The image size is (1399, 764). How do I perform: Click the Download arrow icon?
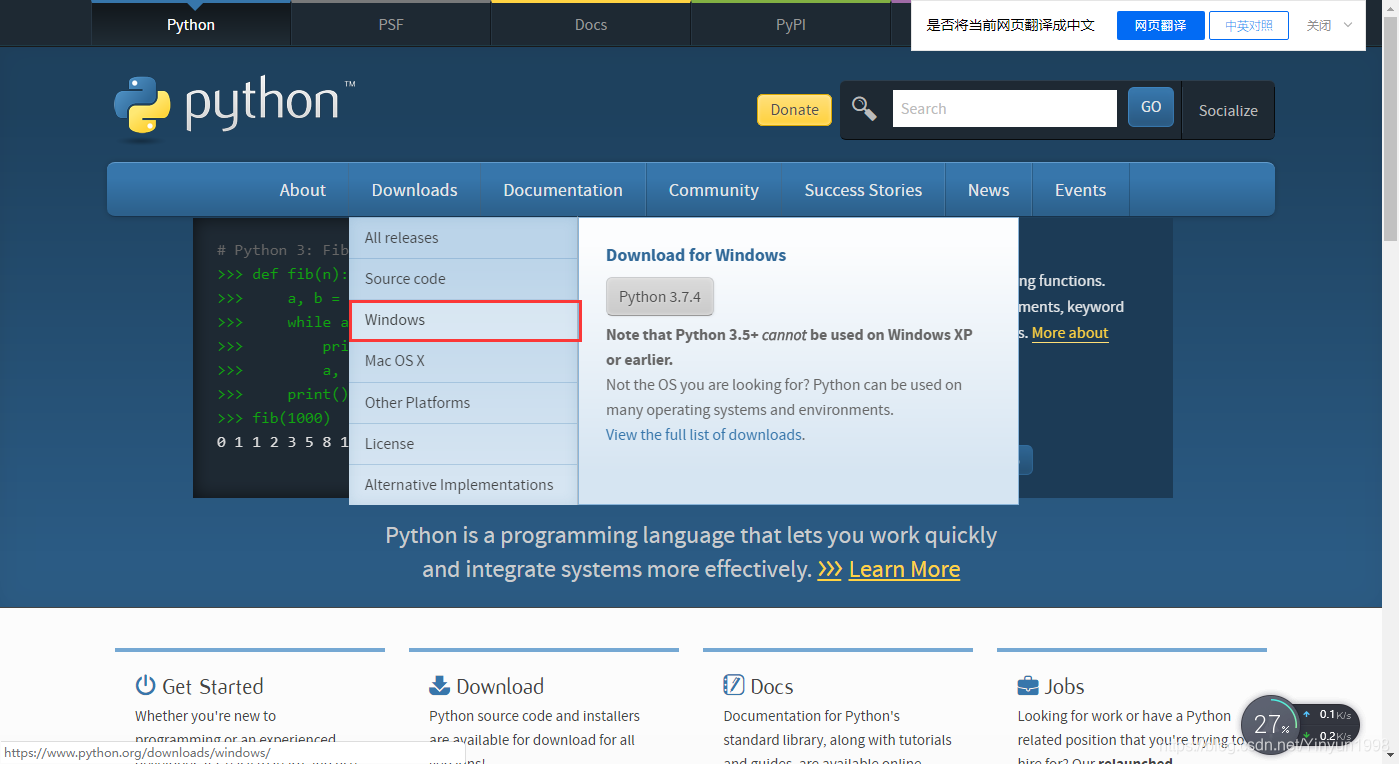click(440, 685)
